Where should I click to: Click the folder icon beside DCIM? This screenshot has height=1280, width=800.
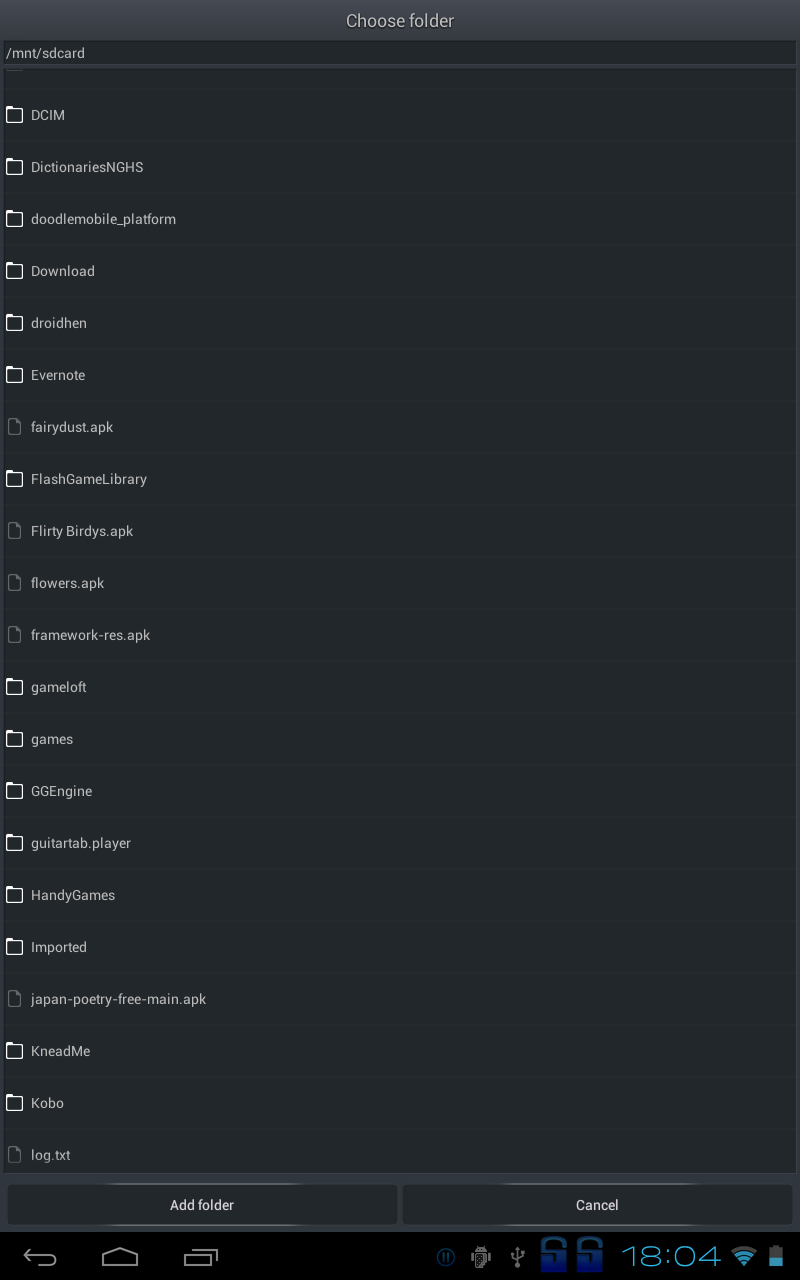click(x=15, y=115)
